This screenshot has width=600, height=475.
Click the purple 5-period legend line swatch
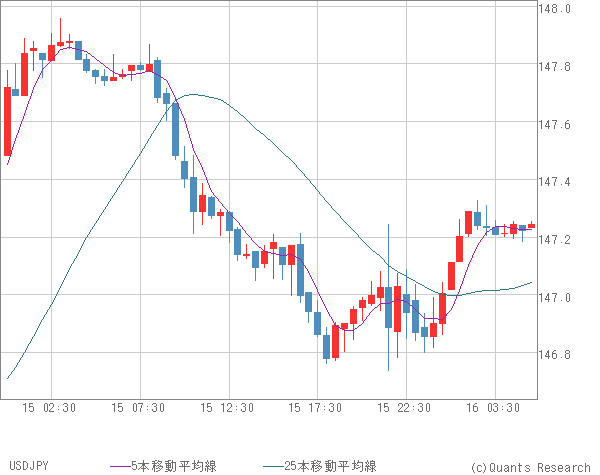pos(121,466)
